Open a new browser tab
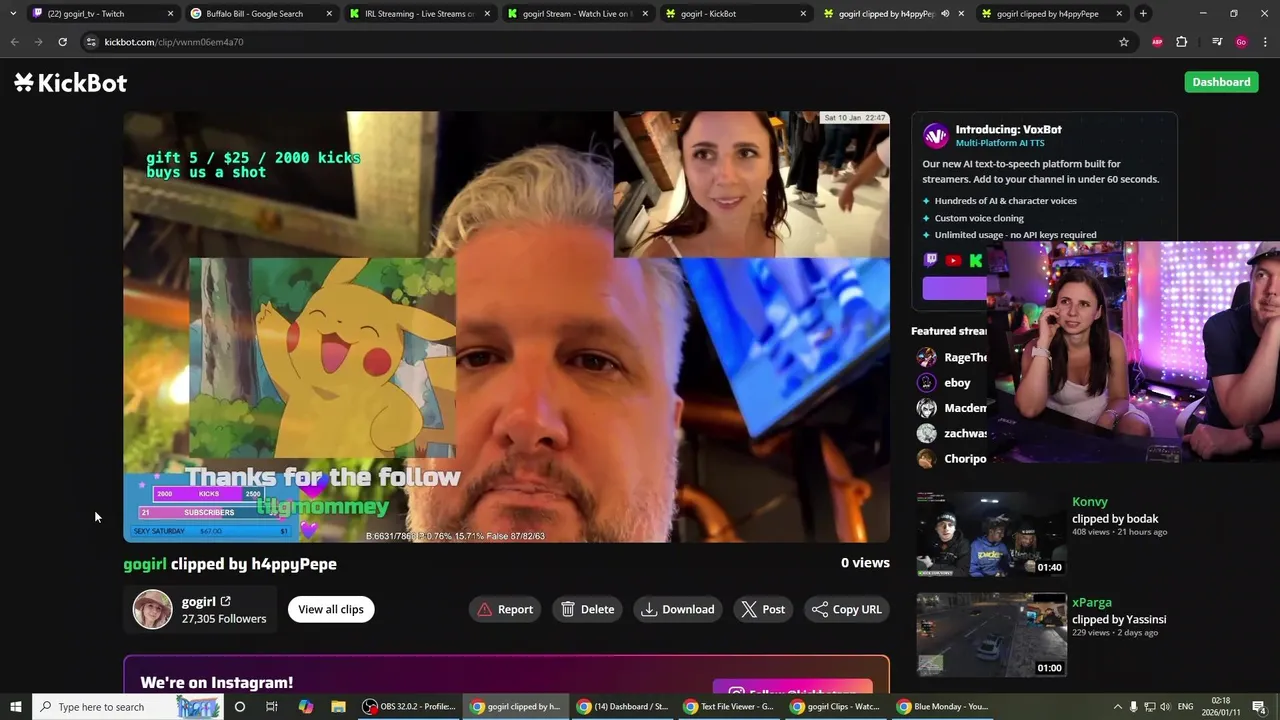The width and height of the screenshot is (1280, 720). coord(1143,14)
